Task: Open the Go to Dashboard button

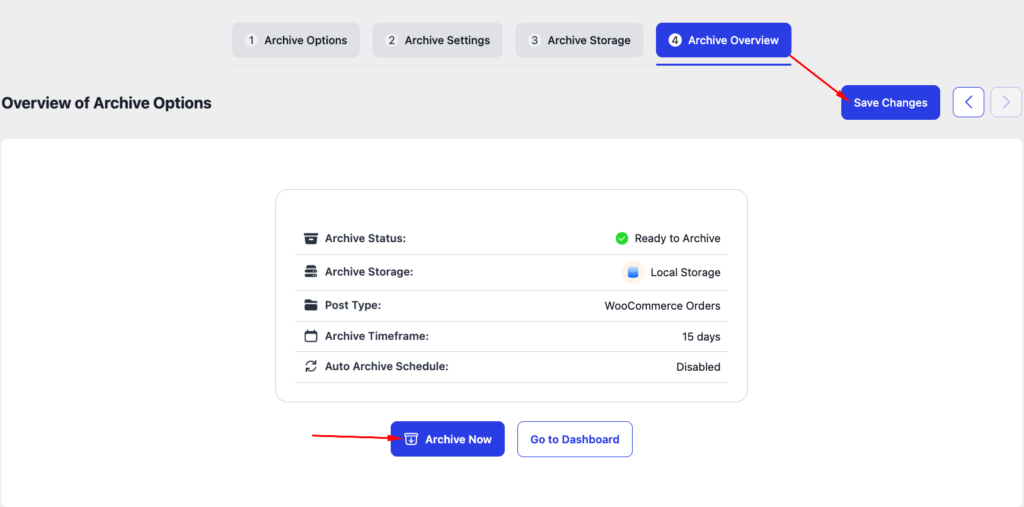Action: (x=575, y=439)
